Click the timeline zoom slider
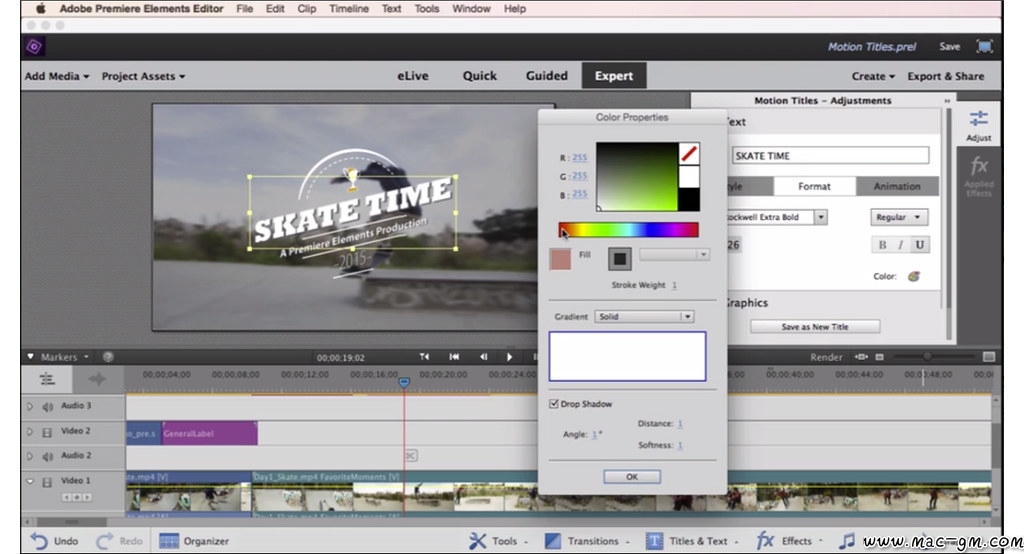Viewport: 1024px width, 554px height. (927, 357)
